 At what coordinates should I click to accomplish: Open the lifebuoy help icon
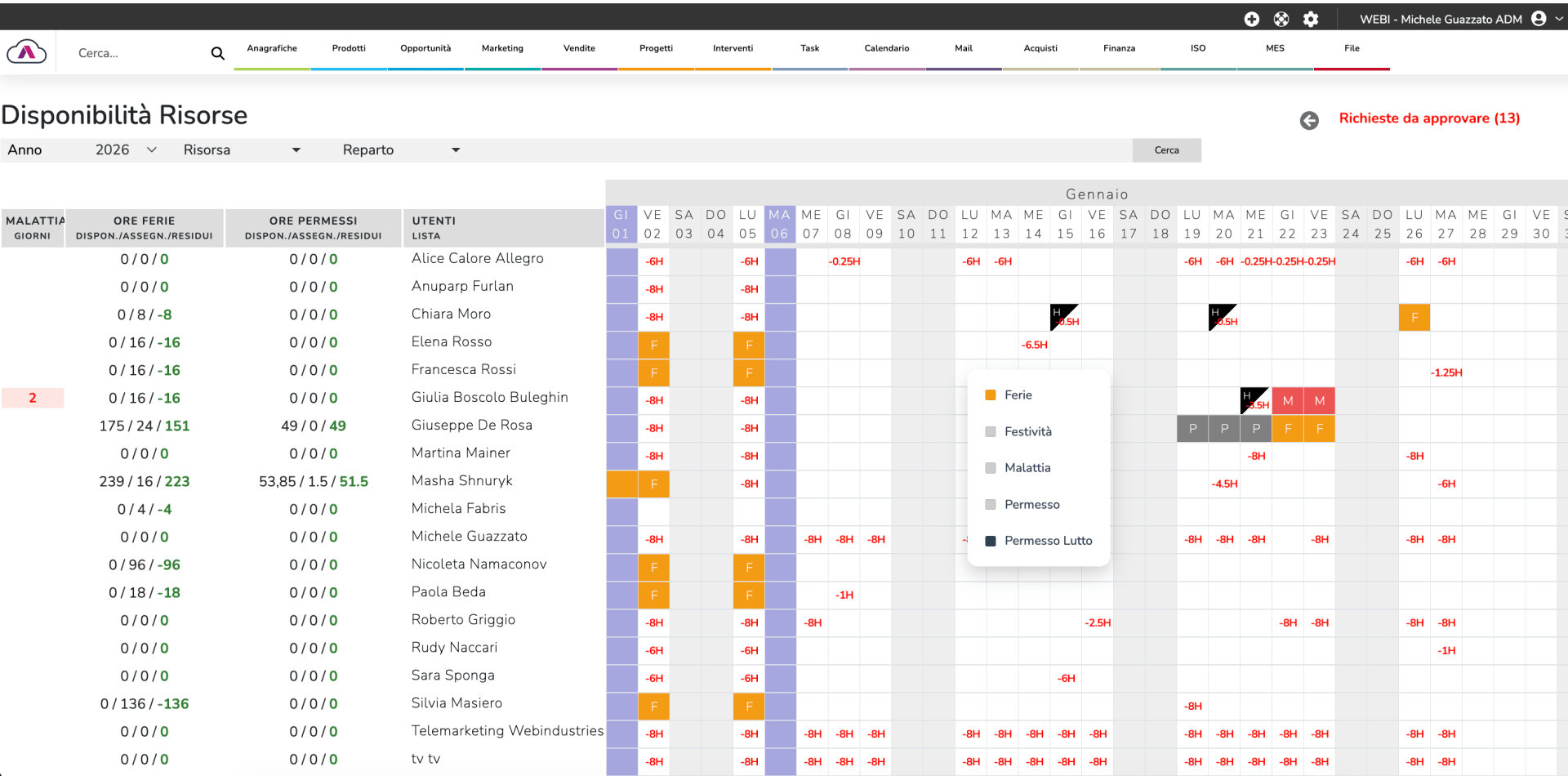click(1281, 19)
